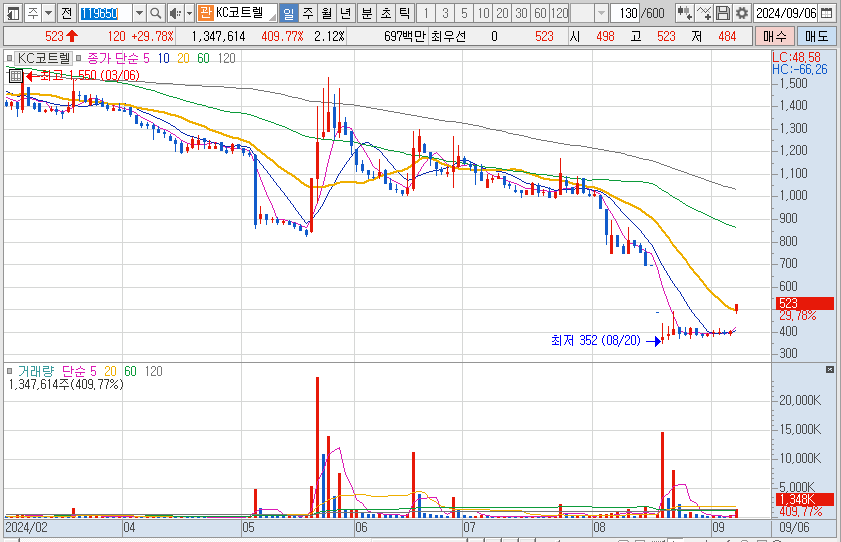This screenshot has width=841, height=542.
Task: Click the orange 관 watchlist badge
Action: 205,13
